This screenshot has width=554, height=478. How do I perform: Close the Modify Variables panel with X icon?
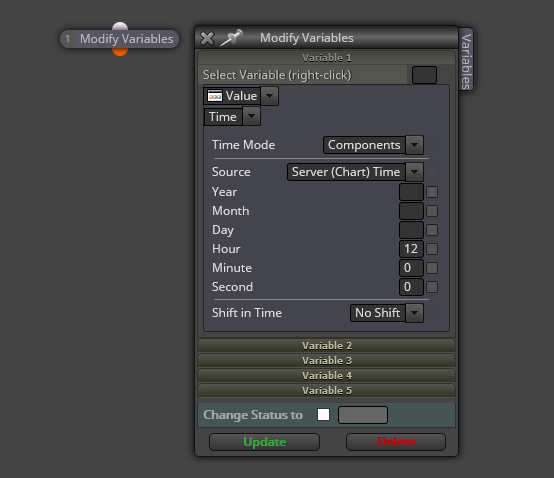(x=207, y=38)
